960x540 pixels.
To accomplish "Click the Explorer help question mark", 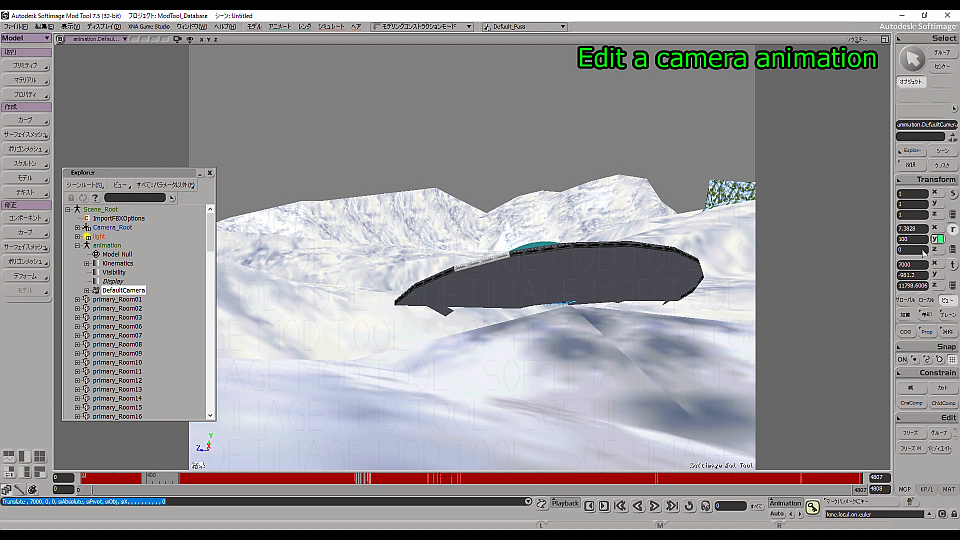I will click(94, 198).
